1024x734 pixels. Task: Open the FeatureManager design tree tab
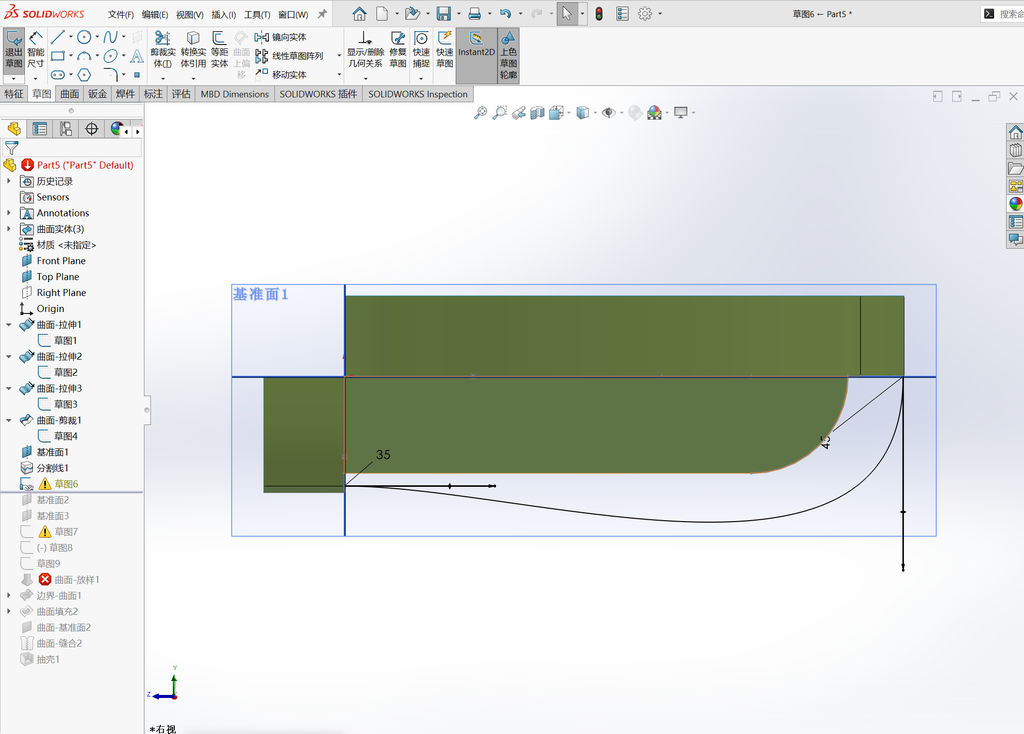pyautogui.click(x=14, y=129)
